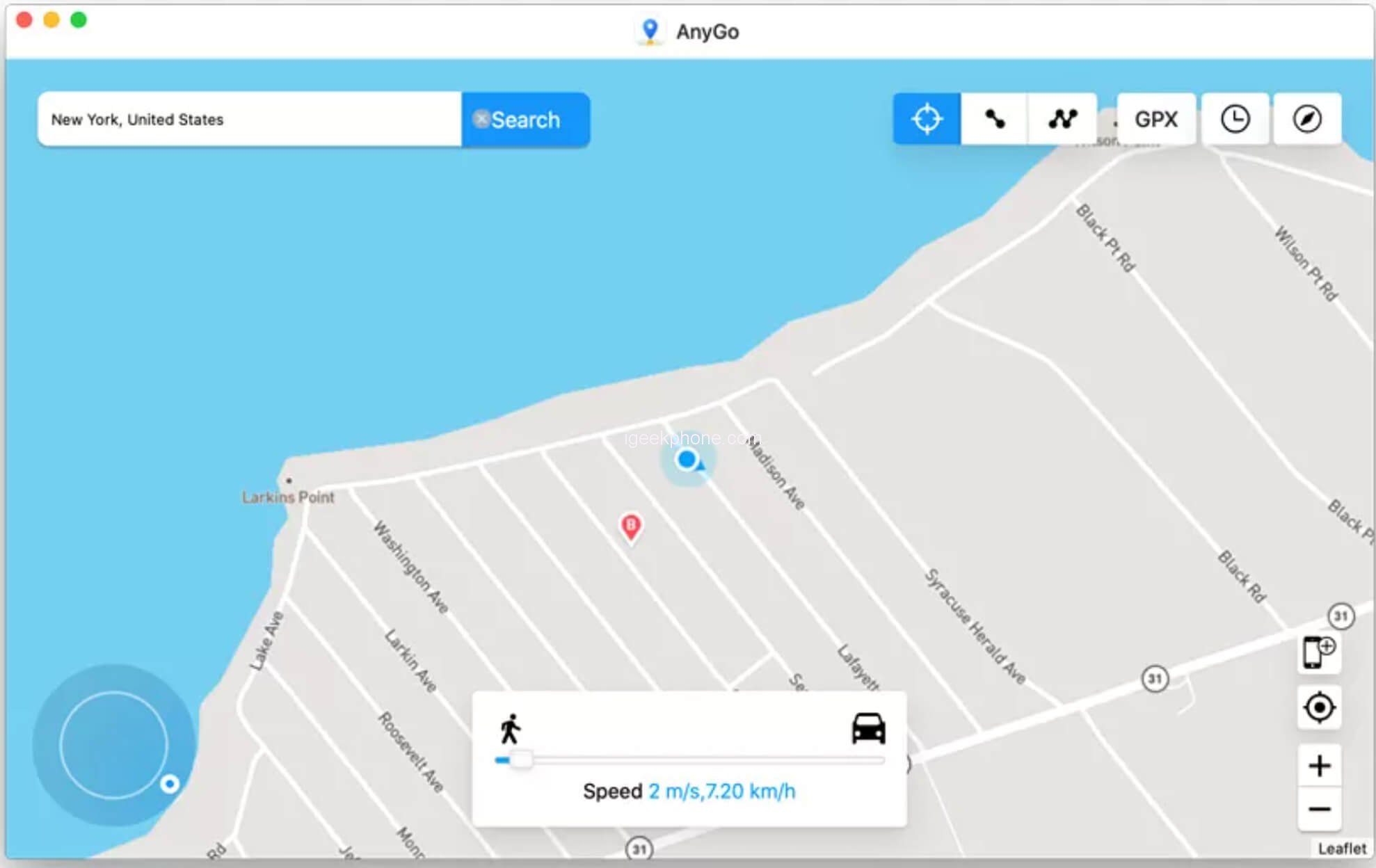Click the GPX import button
The image size is (1376, 868).
(1156, 119)
